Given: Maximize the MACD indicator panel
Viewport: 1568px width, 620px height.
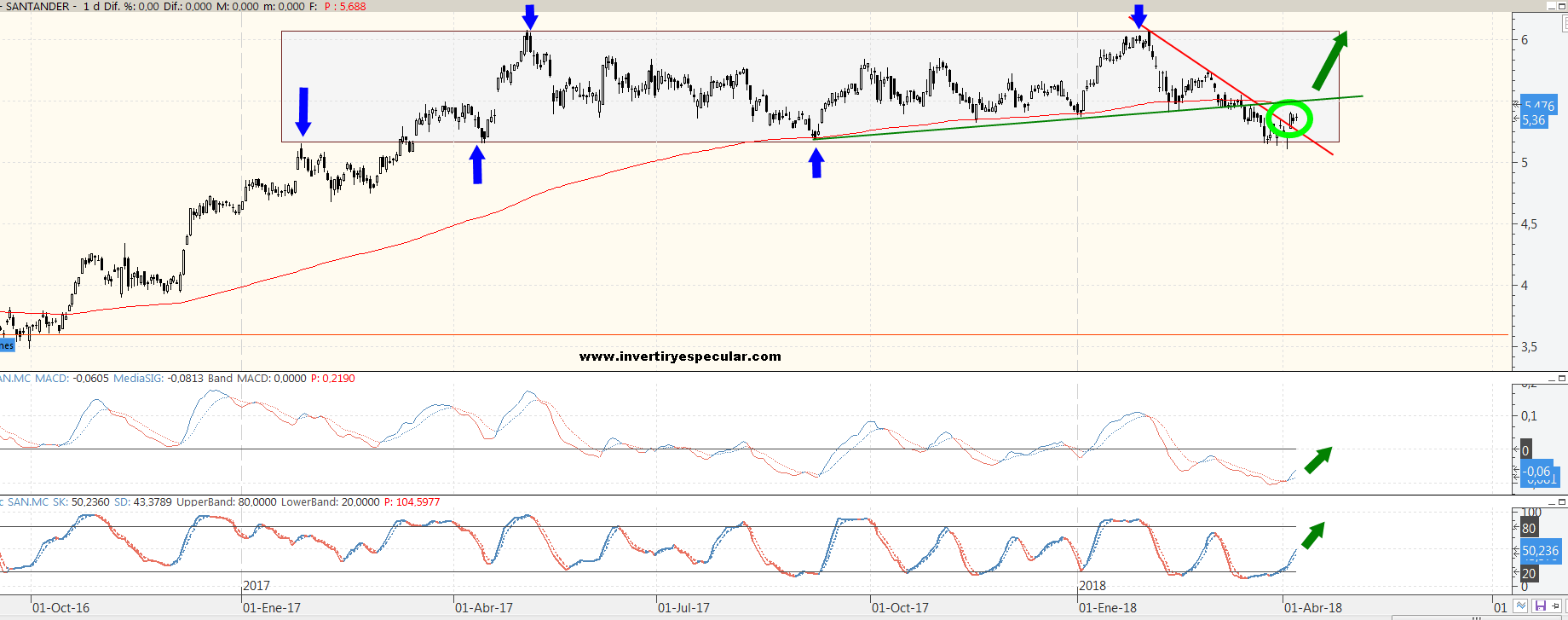Looking at the screenshot, I should 1562,378.
